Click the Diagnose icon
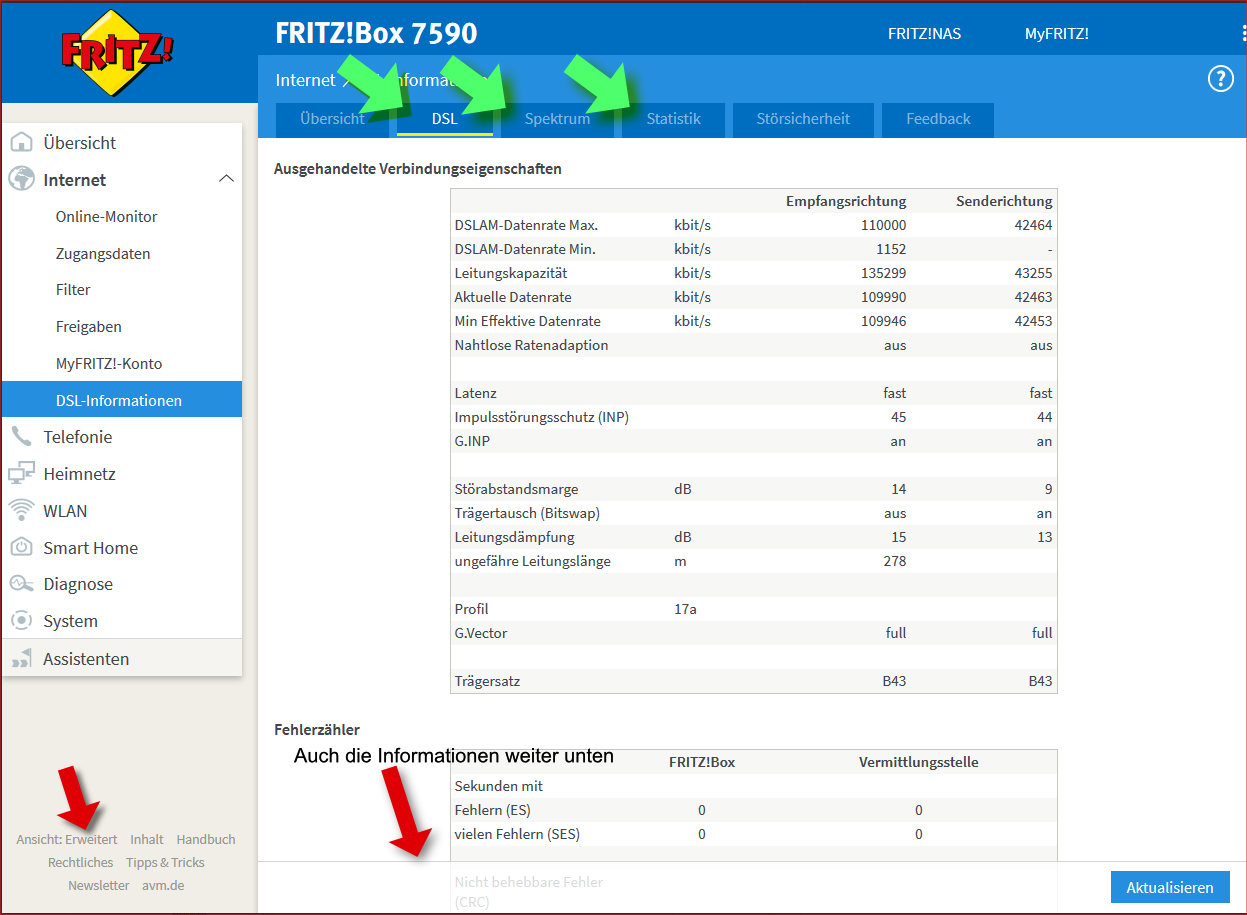Screen dimensions: 1247x915 coord(21,584)
